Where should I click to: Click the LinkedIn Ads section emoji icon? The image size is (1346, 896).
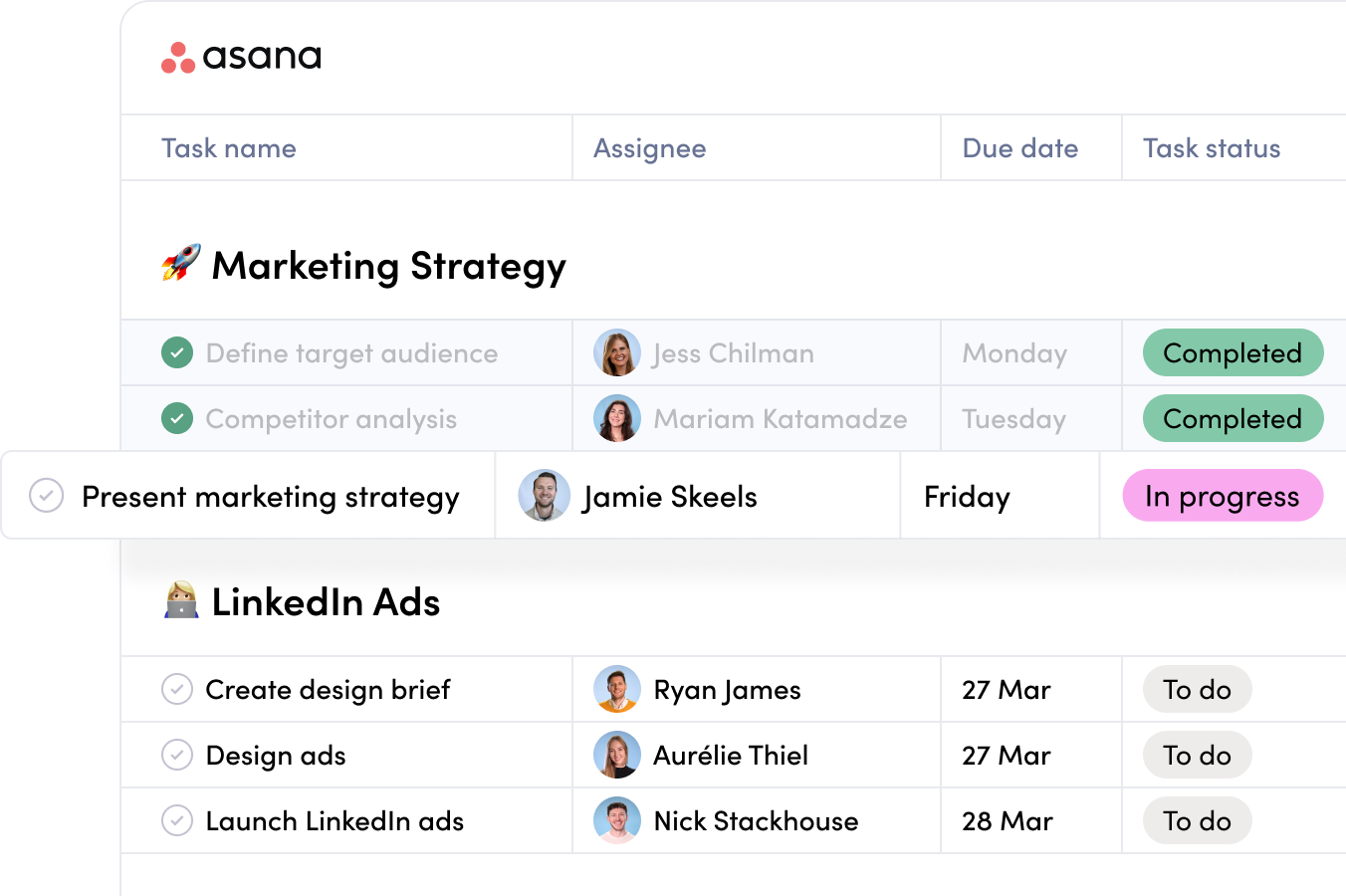[x=181, y=601]
